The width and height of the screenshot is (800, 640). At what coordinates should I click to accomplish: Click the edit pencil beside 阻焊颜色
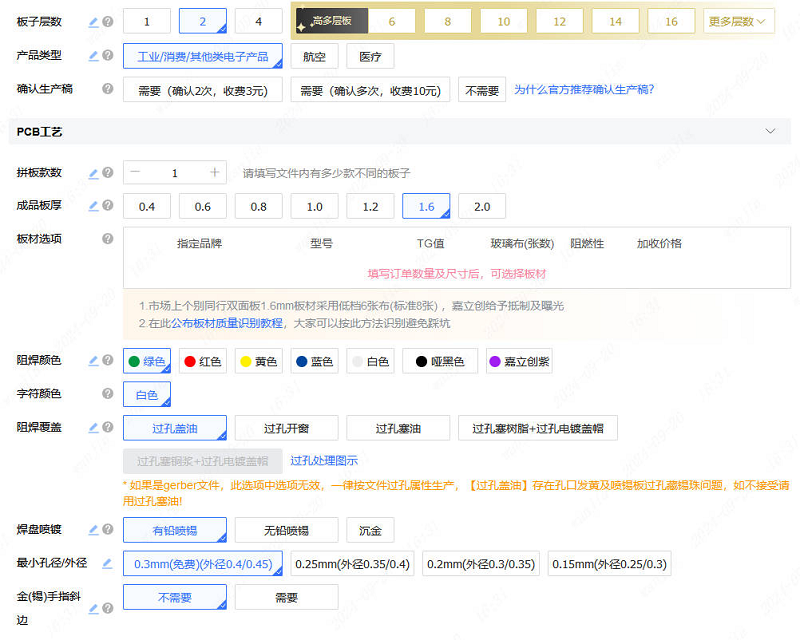(x=93, y=359)
